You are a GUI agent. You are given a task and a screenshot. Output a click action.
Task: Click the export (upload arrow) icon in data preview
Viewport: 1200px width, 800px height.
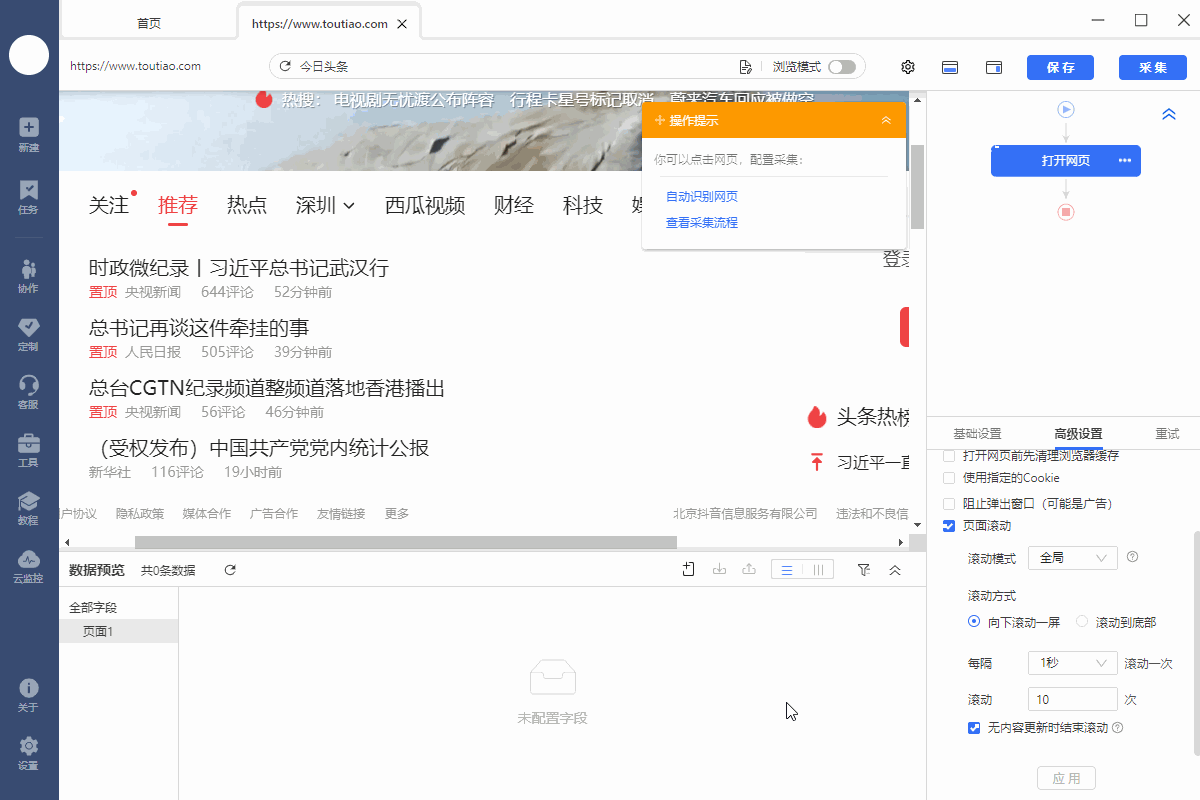pyautogui.click(x=748, y=570)
